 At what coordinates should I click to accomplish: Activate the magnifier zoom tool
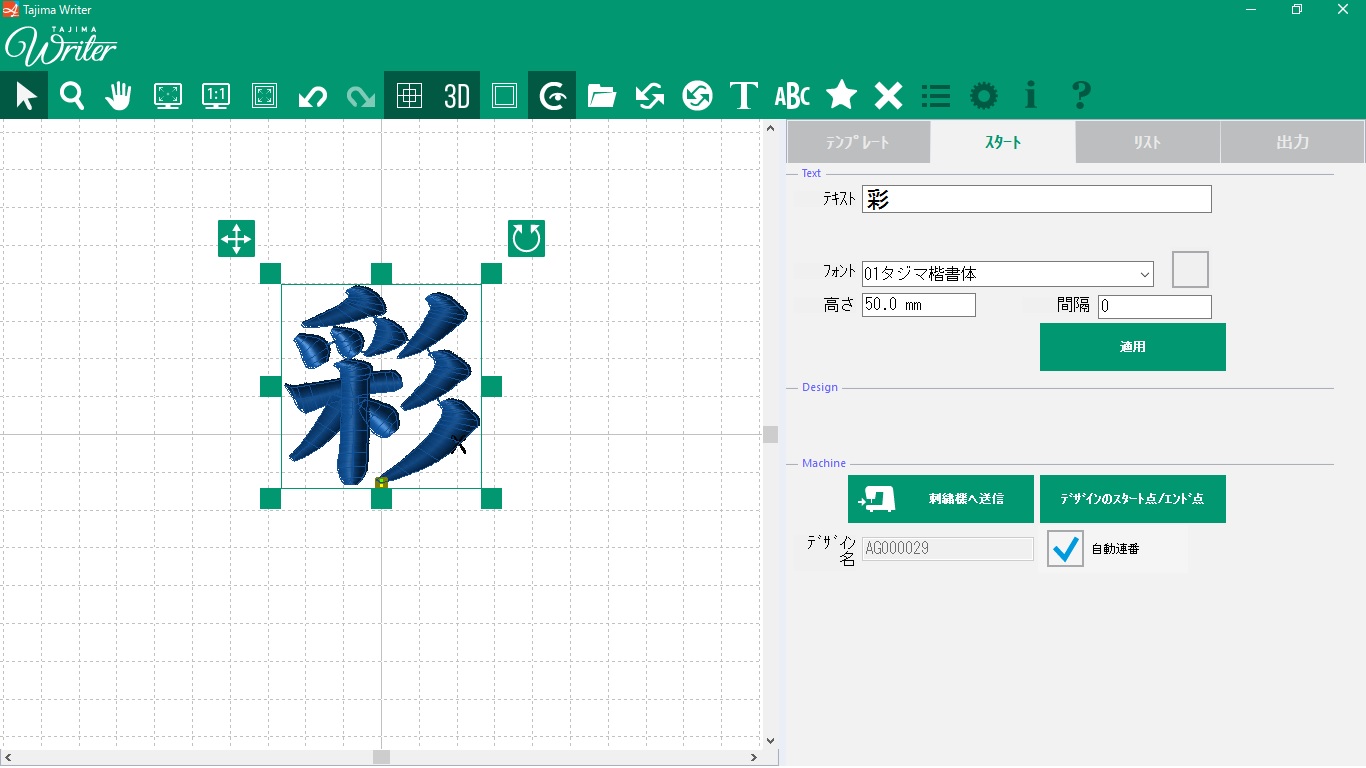click(72, 95)
